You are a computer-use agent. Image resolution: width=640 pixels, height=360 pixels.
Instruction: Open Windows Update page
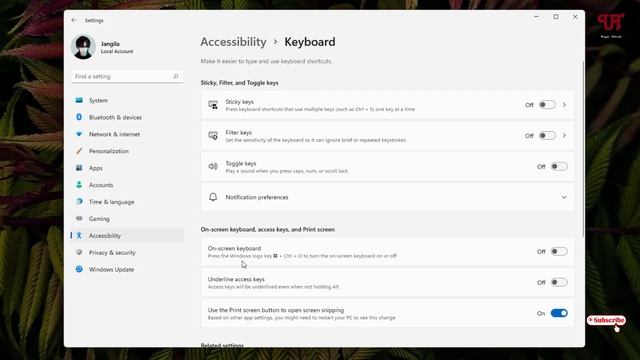click(127, 269)
